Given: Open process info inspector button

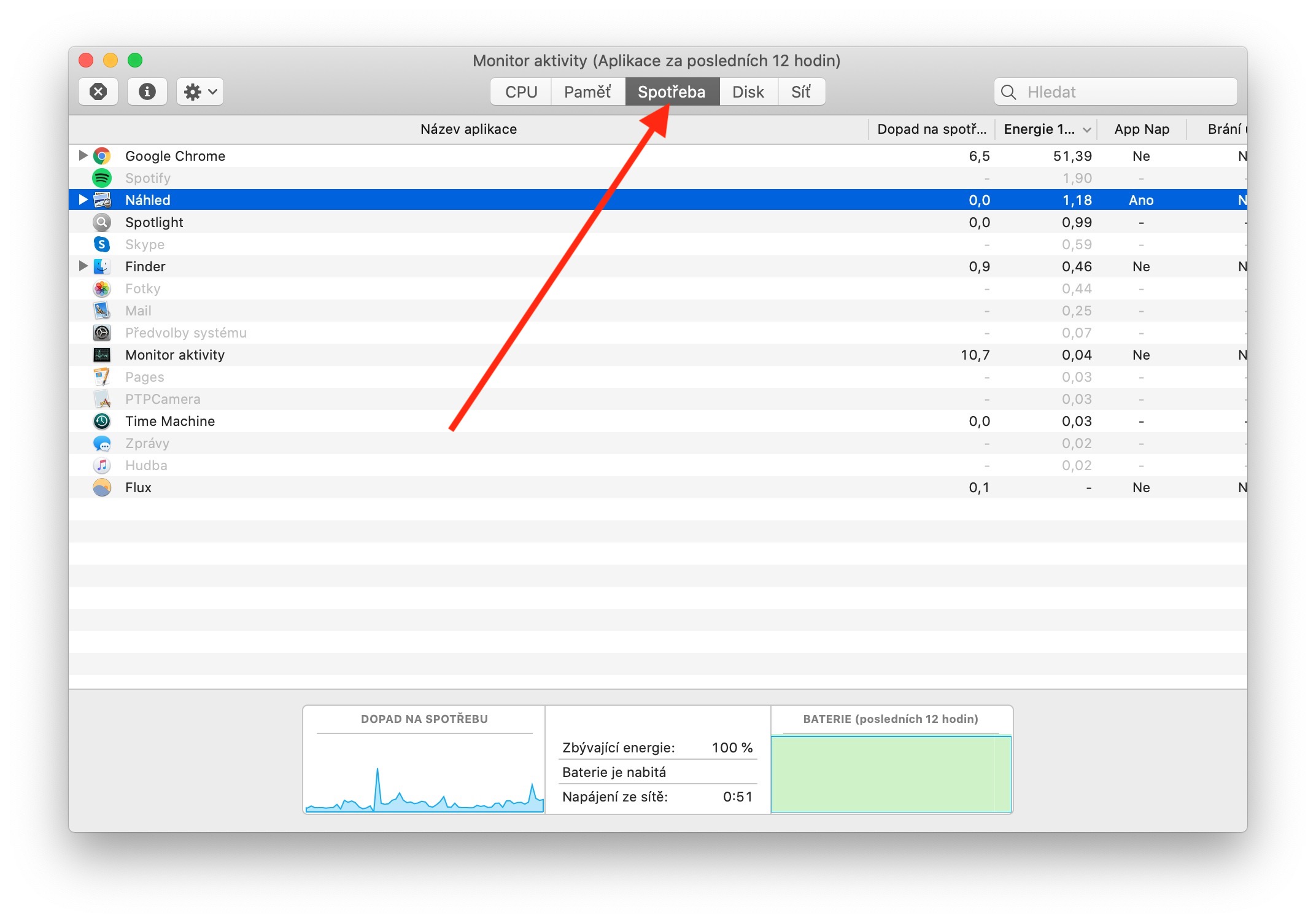Looking at the screenshot, I should [x=147, y=92].
